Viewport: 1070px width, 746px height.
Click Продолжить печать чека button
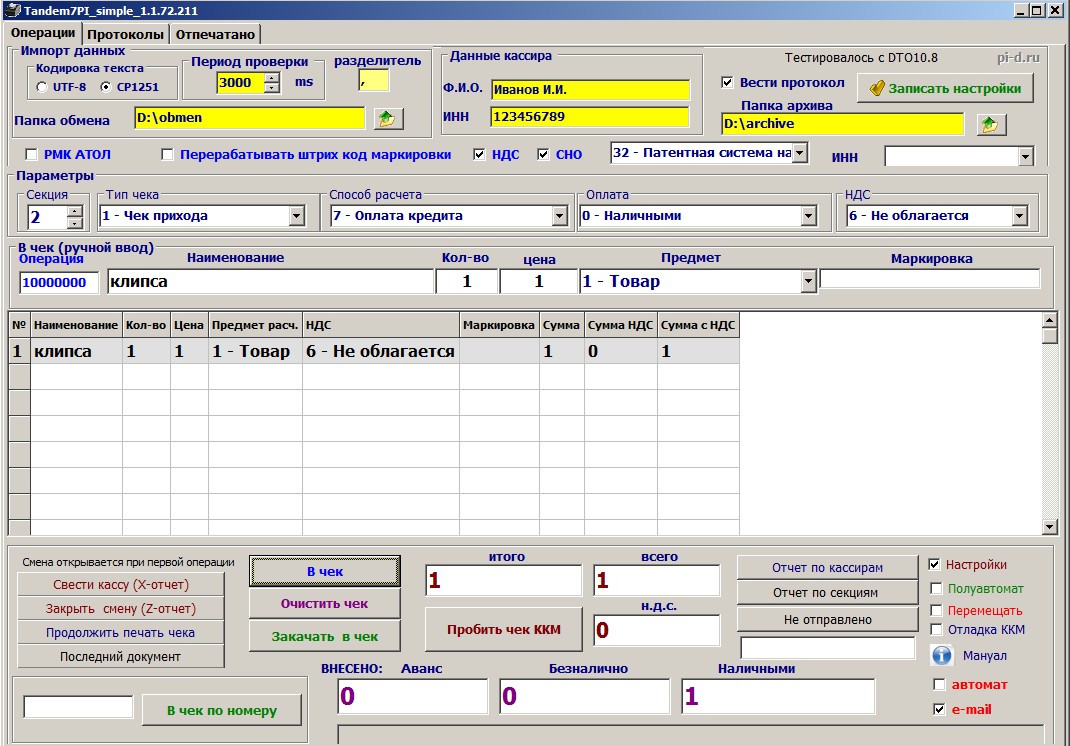coord(121,632)
